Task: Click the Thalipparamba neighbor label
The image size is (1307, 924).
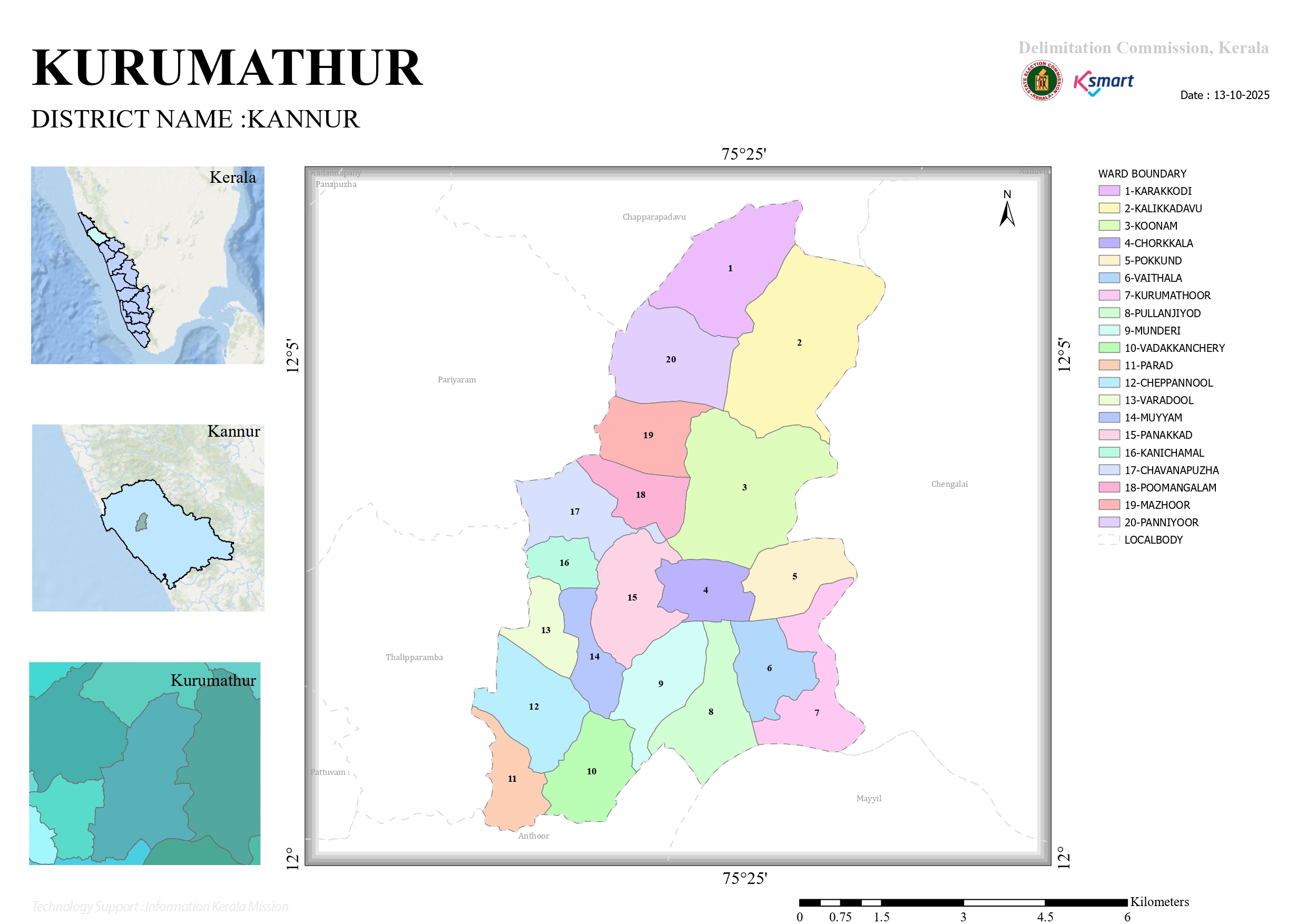Action: pyautogui.click(x=414, y=657)
